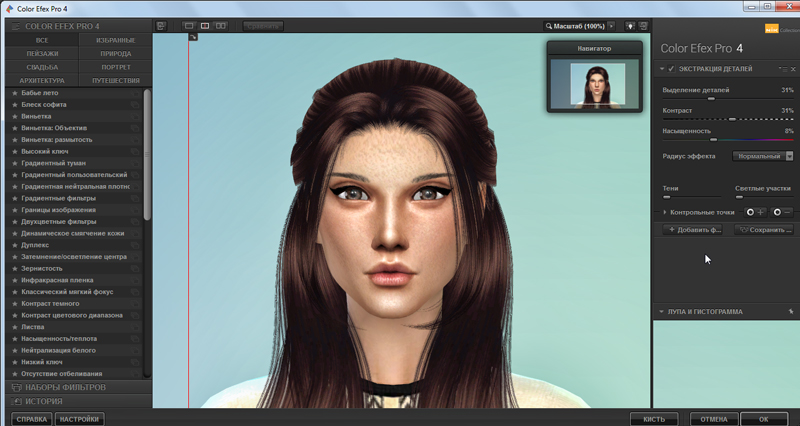Add a negative control point

pos(782,212)
